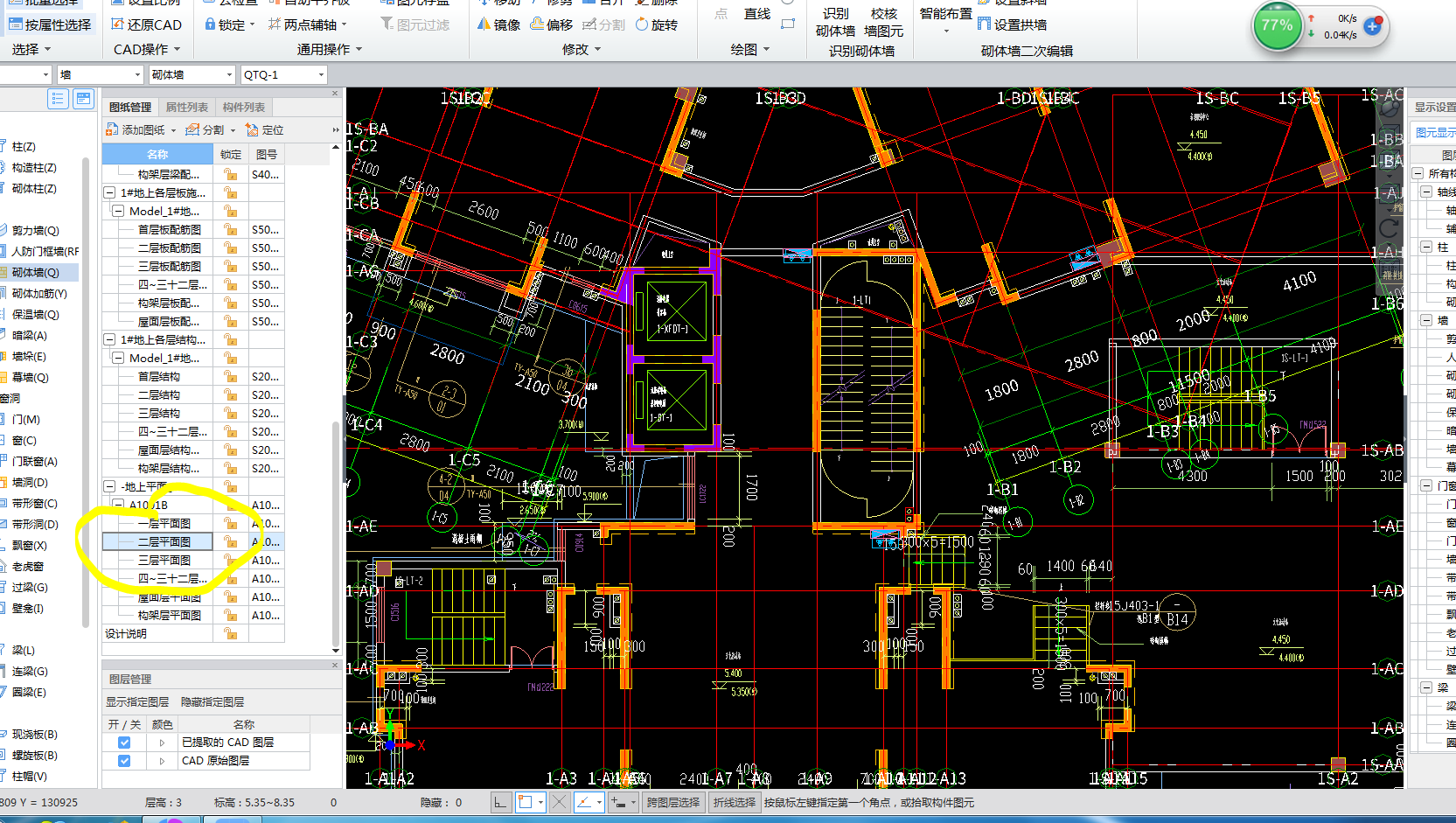
Task: Switch to the 属性列表 tab
Action: (x=187, y=107)
